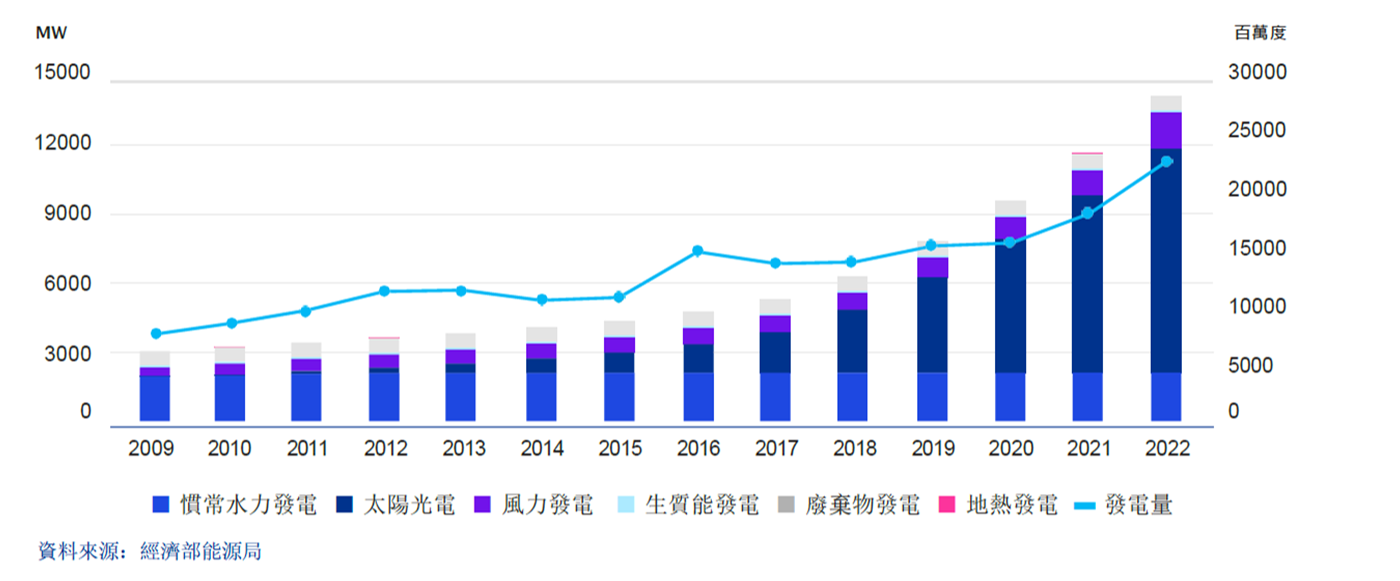This screenshot has width=1400, height=581.
Task: Select the 2022 發電量 line data point
Action: point(1166,161)
